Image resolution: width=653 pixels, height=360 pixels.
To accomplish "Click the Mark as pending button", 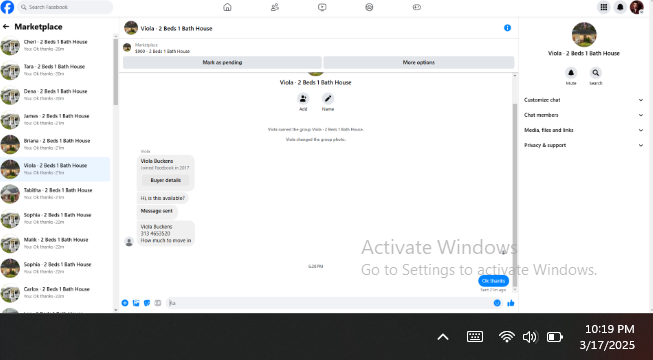I will click(222, 62).
